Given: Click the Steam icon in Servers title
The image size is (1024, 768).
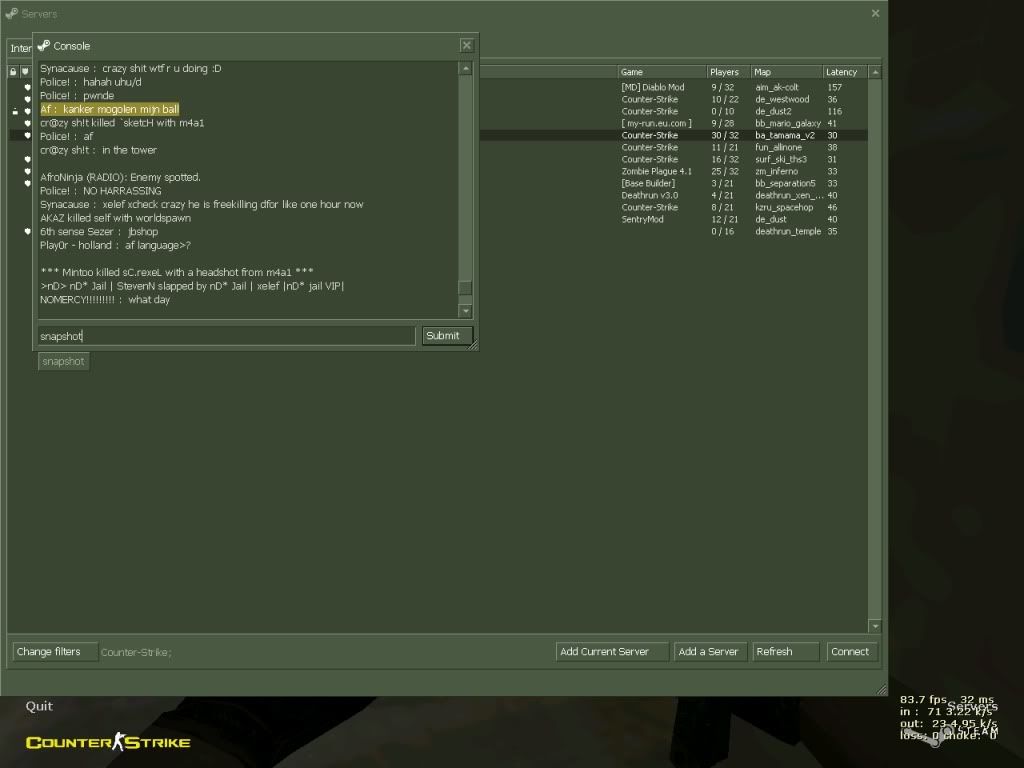Looking at the screenshot, I should tap(12, 14).
